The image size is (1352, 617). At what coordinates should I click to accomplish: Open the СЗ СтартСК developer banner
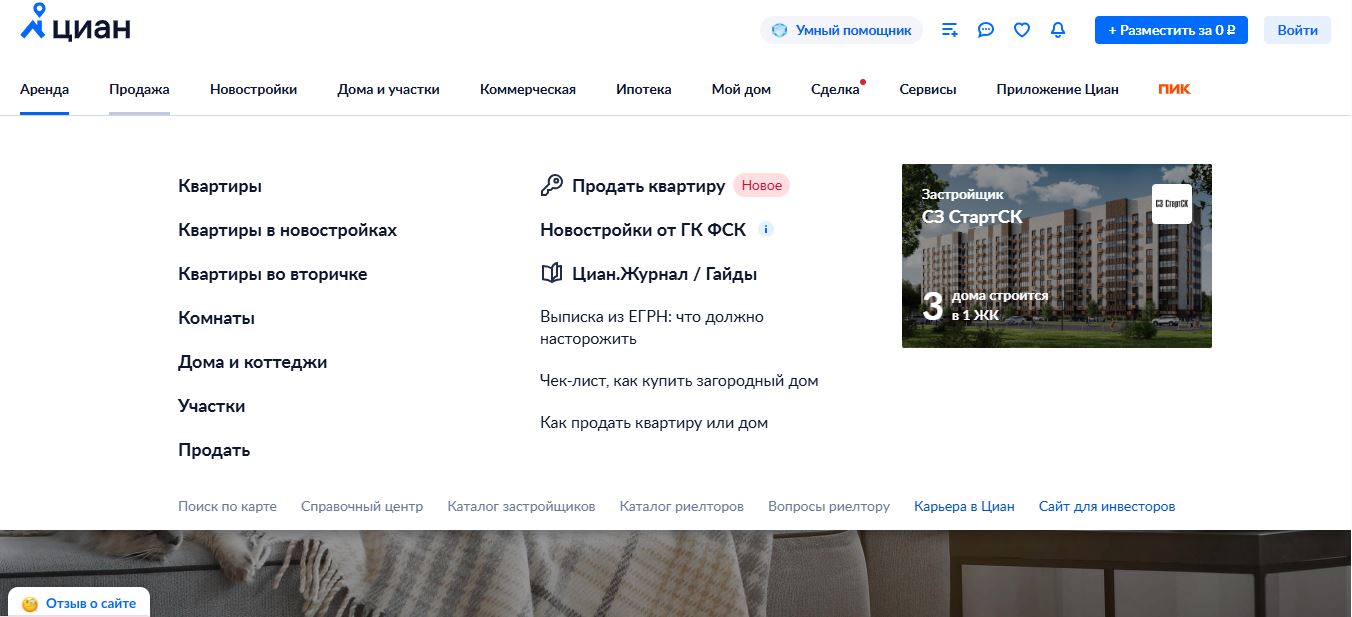[x=1057, y=256]
